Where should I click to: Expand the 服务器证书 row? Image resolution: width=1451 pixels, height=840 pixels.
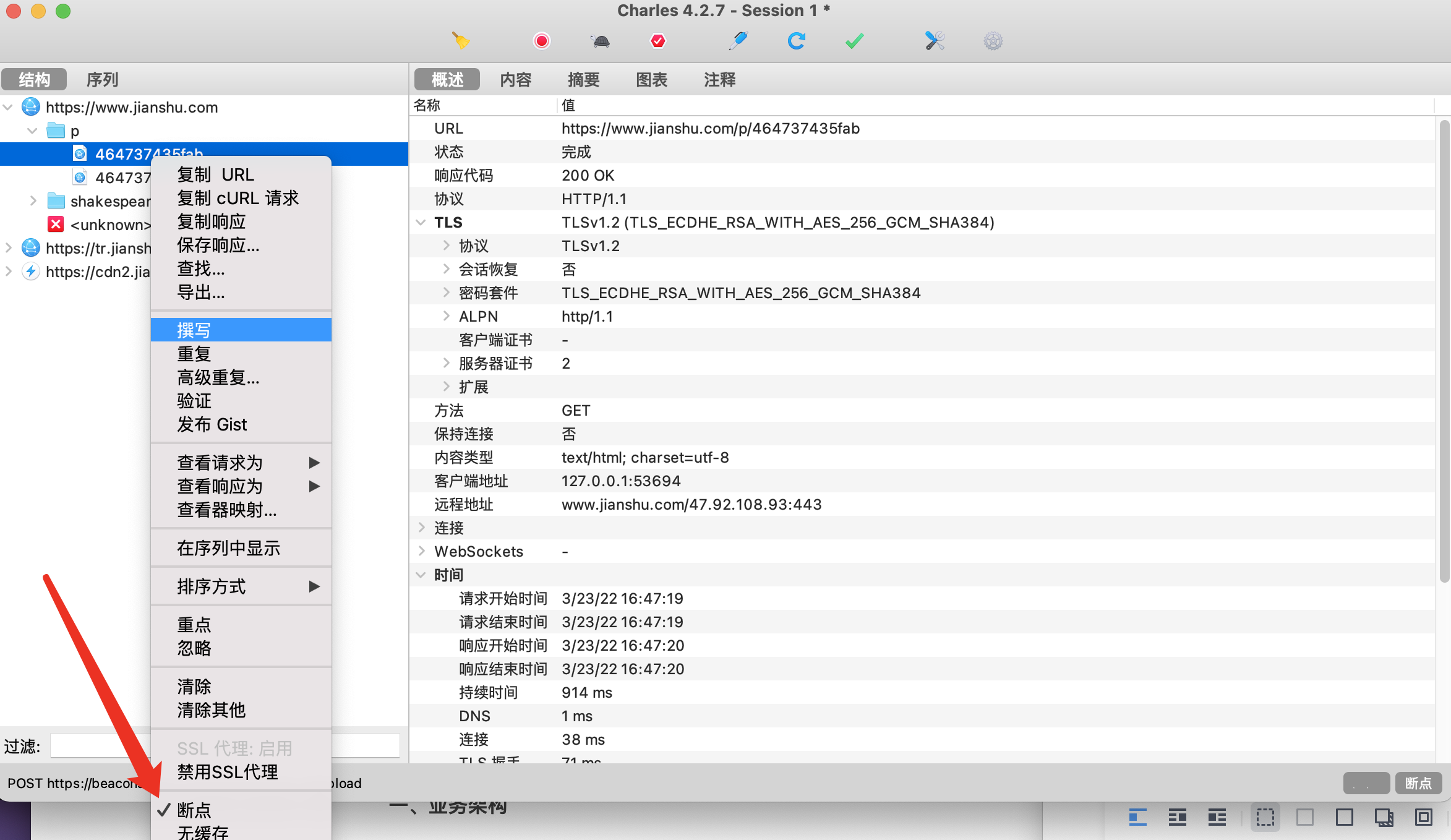446,363
